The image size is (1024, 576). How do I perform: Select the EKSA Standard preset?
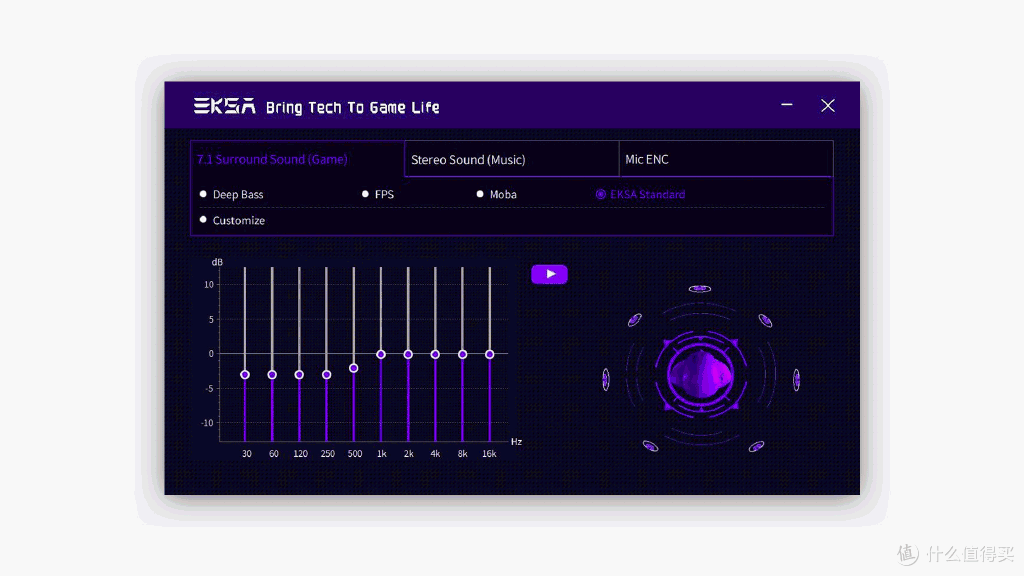point(640,195)
